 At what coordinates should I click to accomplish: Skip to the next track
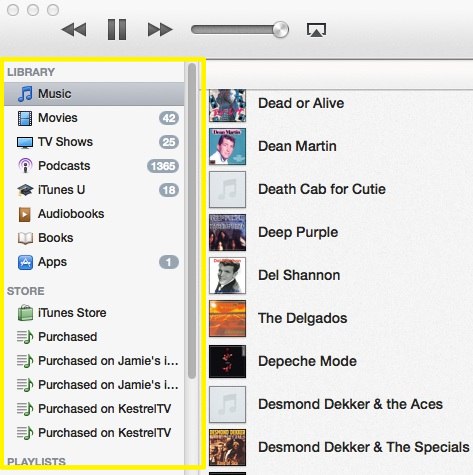[x=160, y=29]
